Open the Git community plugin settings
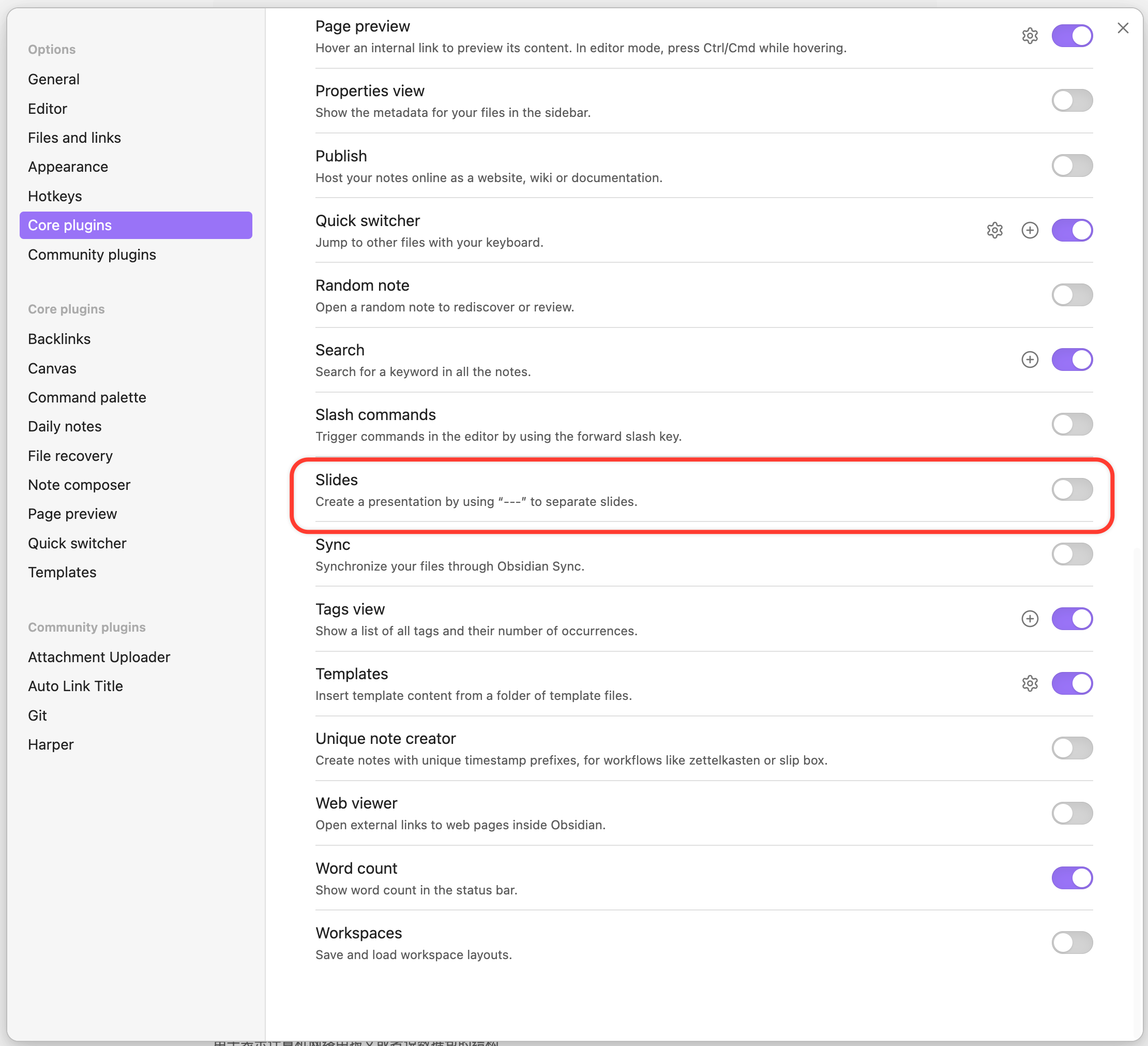The width and height of the screenshot is (1148, 1046). coord(38,715)
